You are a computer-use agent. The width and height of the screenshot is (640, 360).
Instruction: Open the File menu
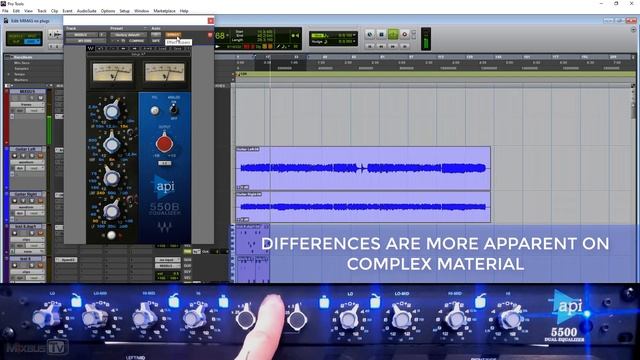[x=5, y=11]
